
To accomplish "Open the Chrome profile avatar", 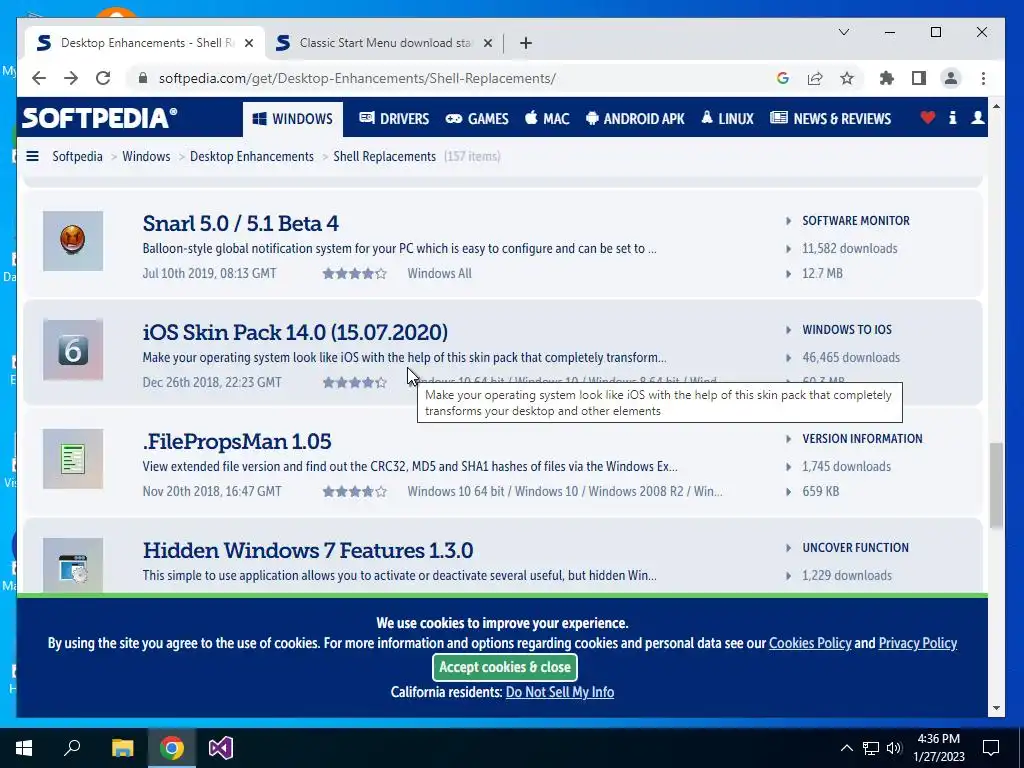I will click(951, 78).
